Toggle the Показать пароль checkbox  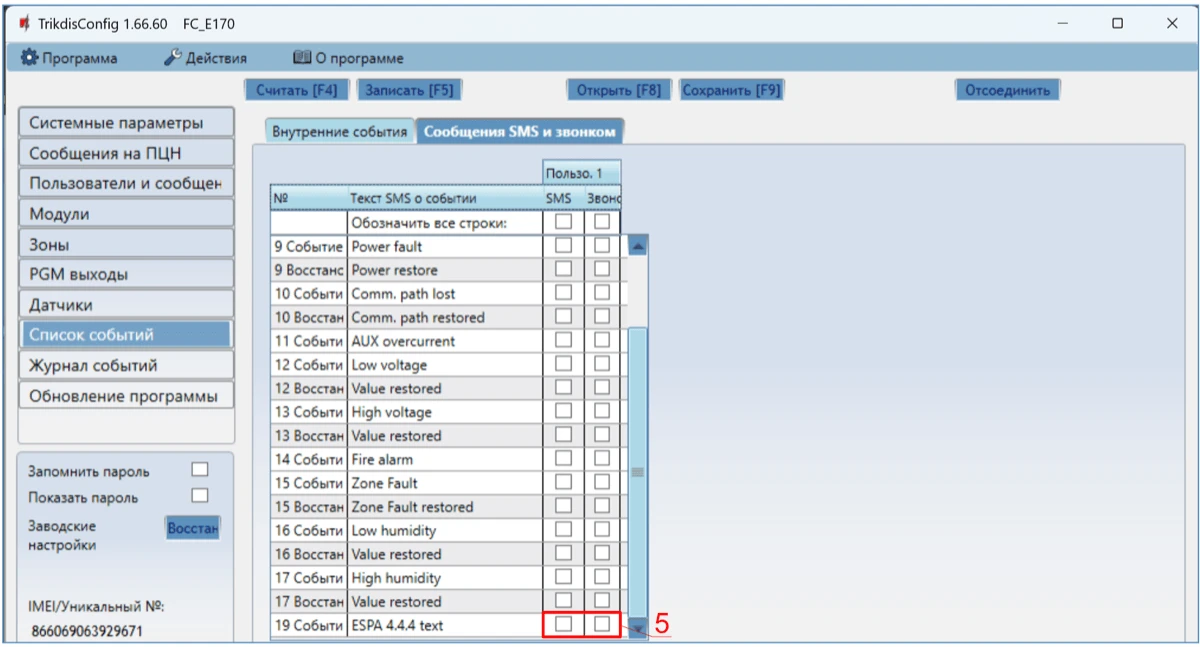(x=200, y=496)
